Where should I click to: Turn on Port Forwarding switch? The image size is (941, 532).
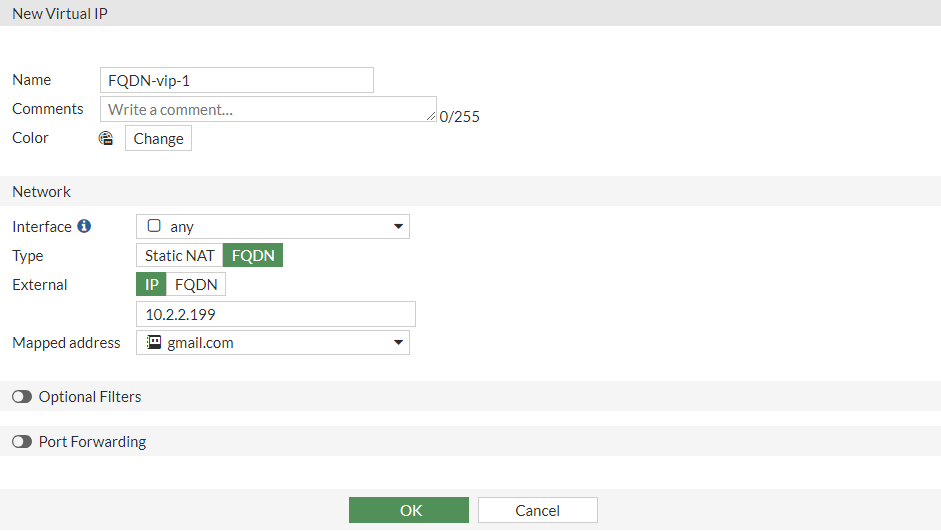pos(22,442)
